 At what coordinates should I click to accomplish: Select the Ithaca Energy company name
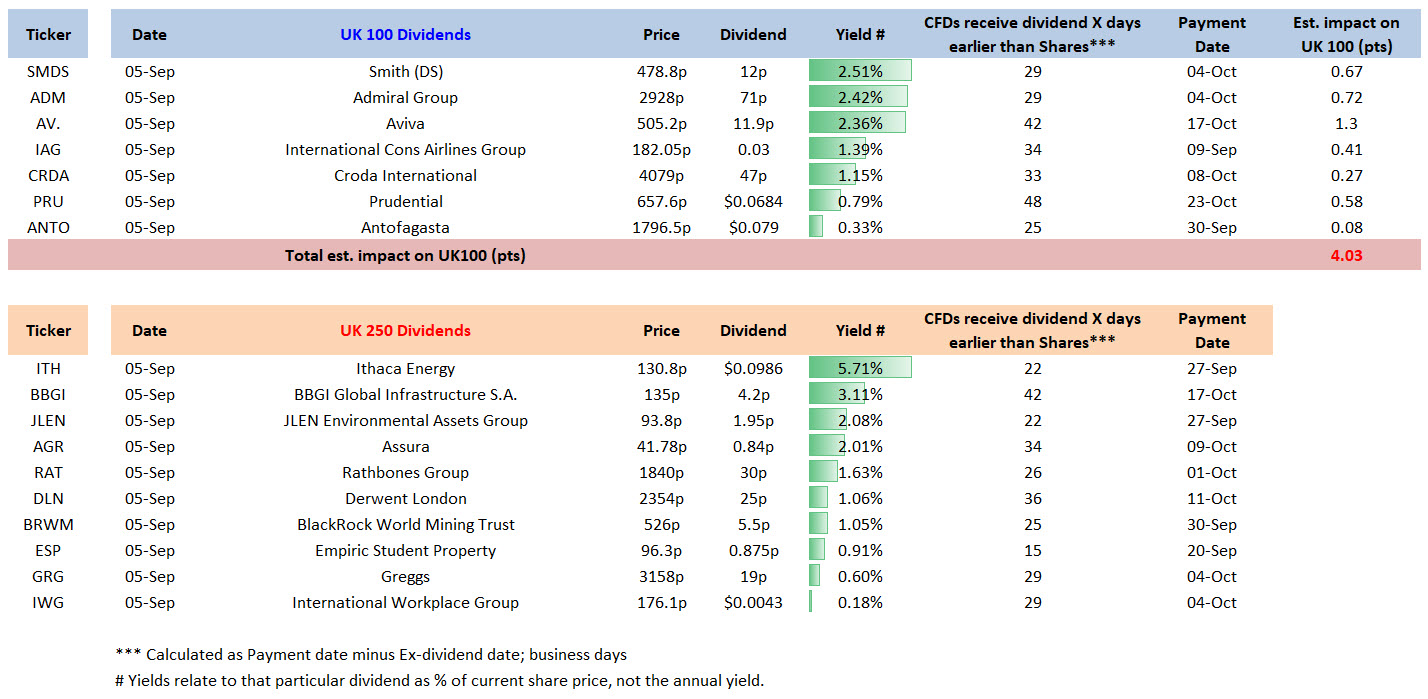click(405, 369)
